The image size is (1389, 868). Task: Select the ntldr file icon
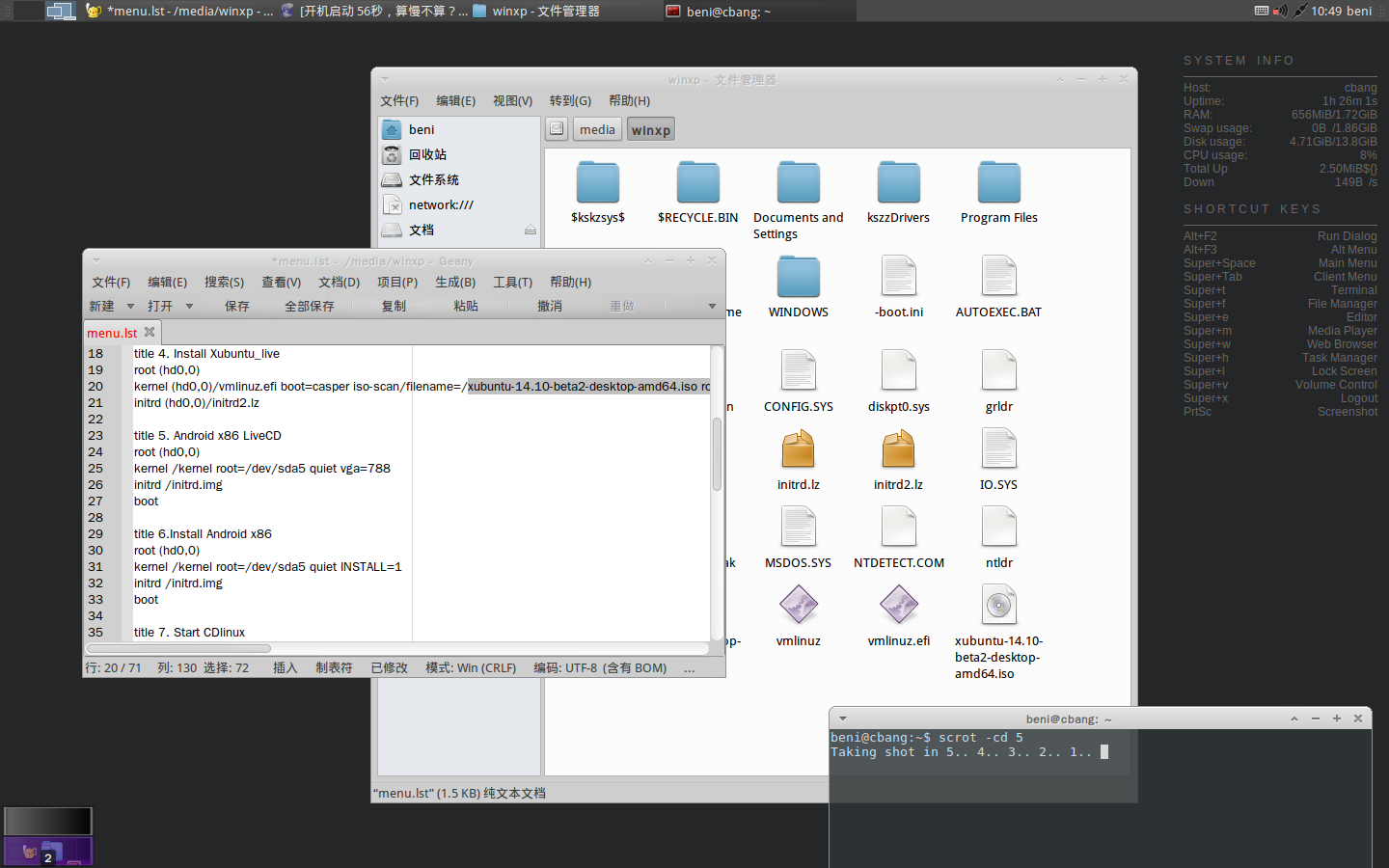999,528
